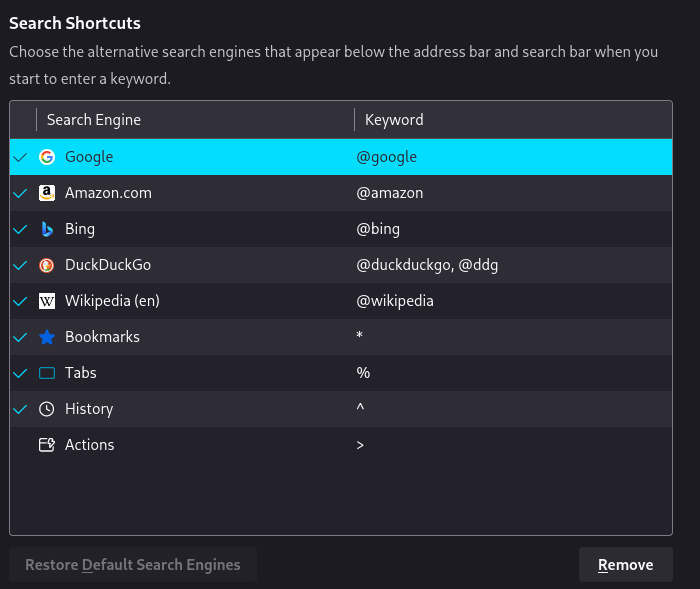Viewport: 700px width, 589px height.
Task: Click the History clock icon
Action: 47,409
